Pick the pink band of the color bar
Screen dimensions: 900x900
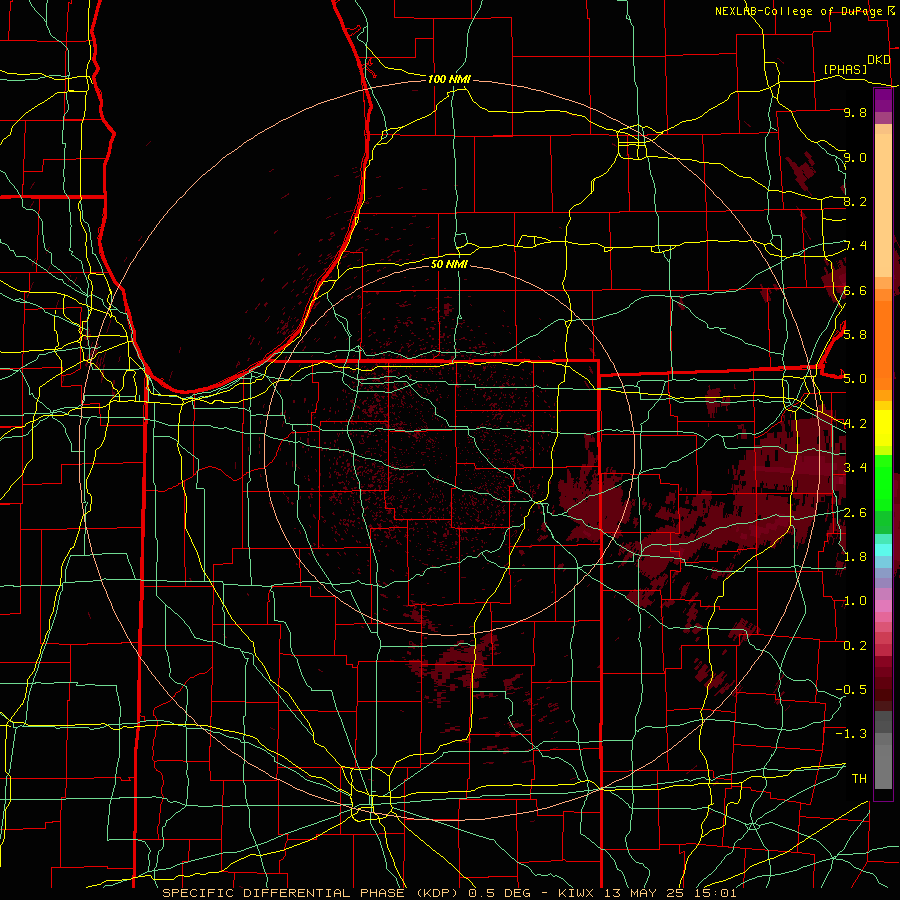click(x=883, y=606)
